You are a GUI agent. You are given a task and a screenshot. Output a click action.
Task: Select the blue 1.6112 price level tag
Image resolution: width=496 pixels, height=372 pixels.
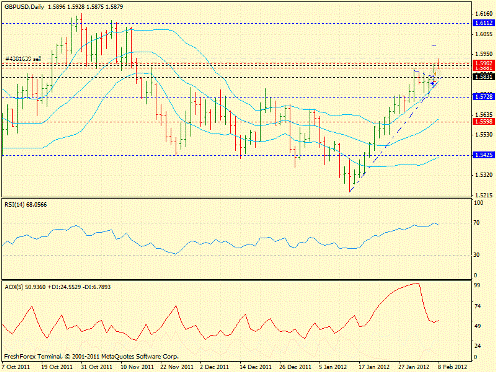pyautogui.click(x=484, y=23)
